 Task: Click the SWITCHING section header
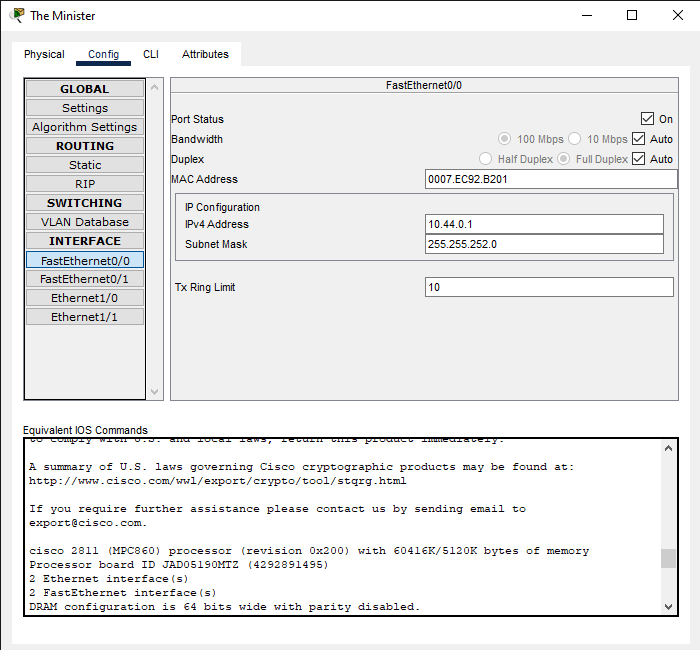click(85, 203)
